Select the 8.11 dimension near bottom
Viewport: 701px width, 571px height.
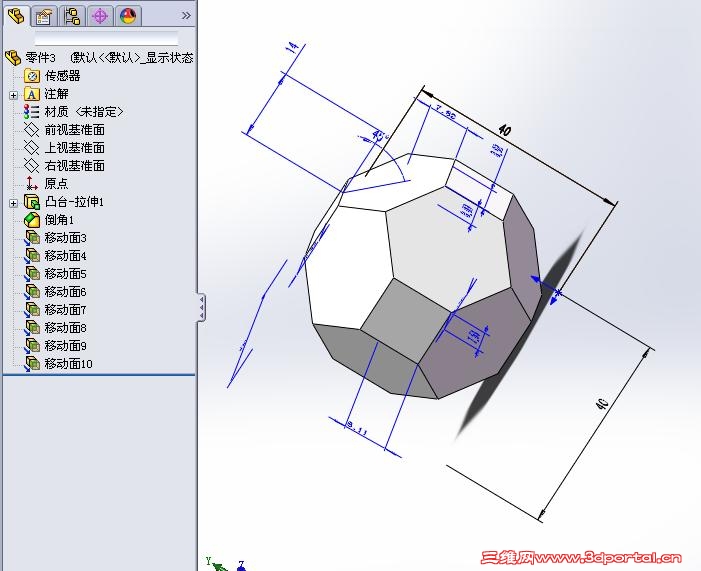pos(357,429)
